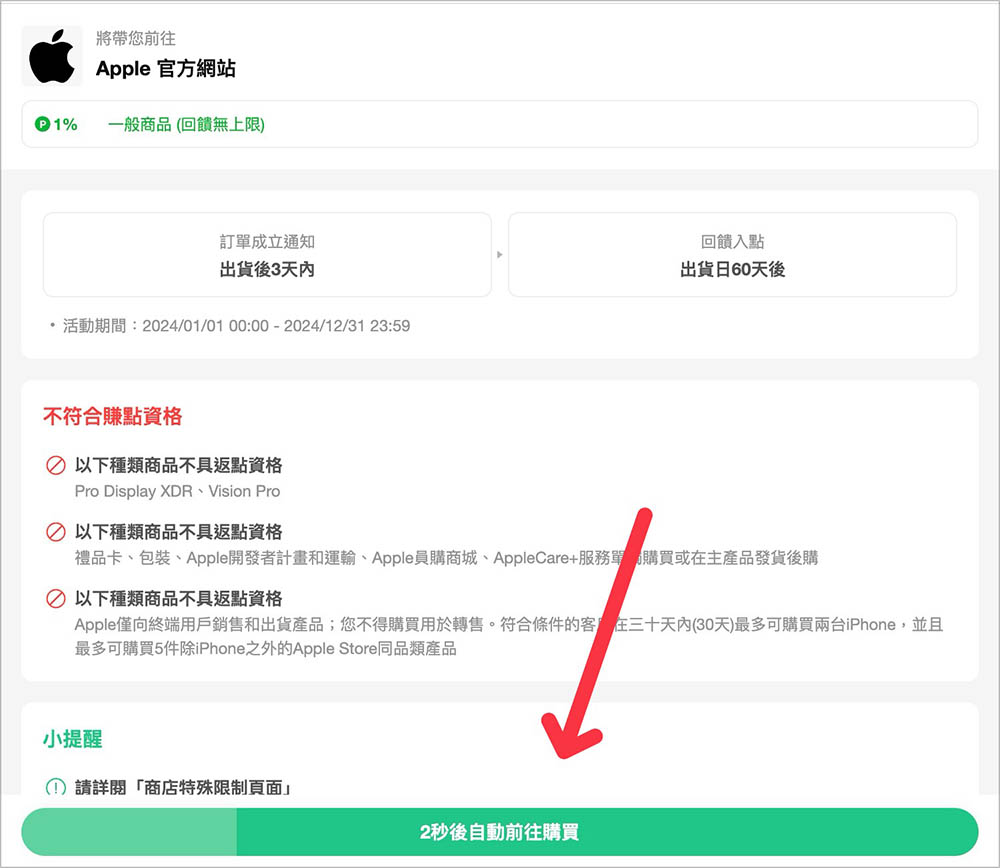Image resolution: width=1000 pixels, height=868 pixels.
Task: Click the Apple僅向終端用戶銷售 description paragraph
Action: click(509, 636)
